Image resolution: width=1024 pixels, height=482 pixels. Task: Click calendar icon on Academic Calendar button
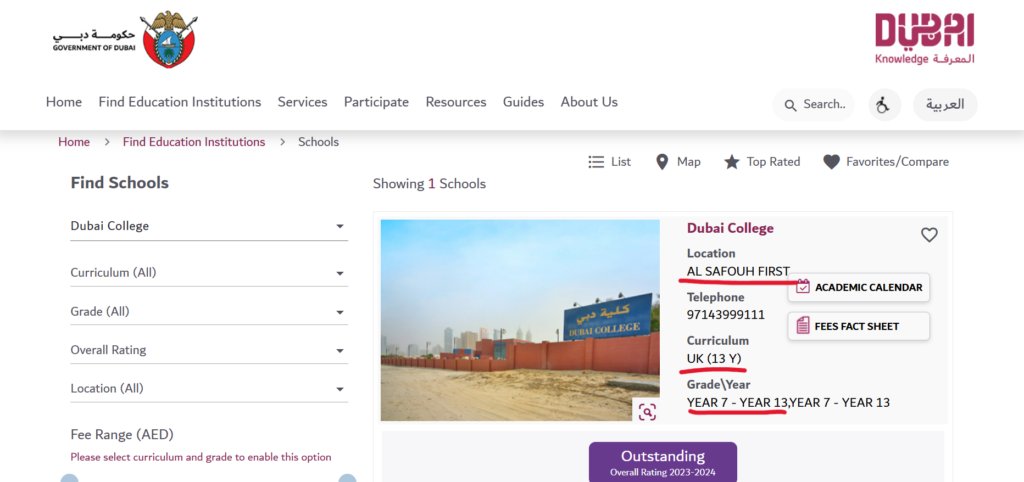[x=803, y=287]
